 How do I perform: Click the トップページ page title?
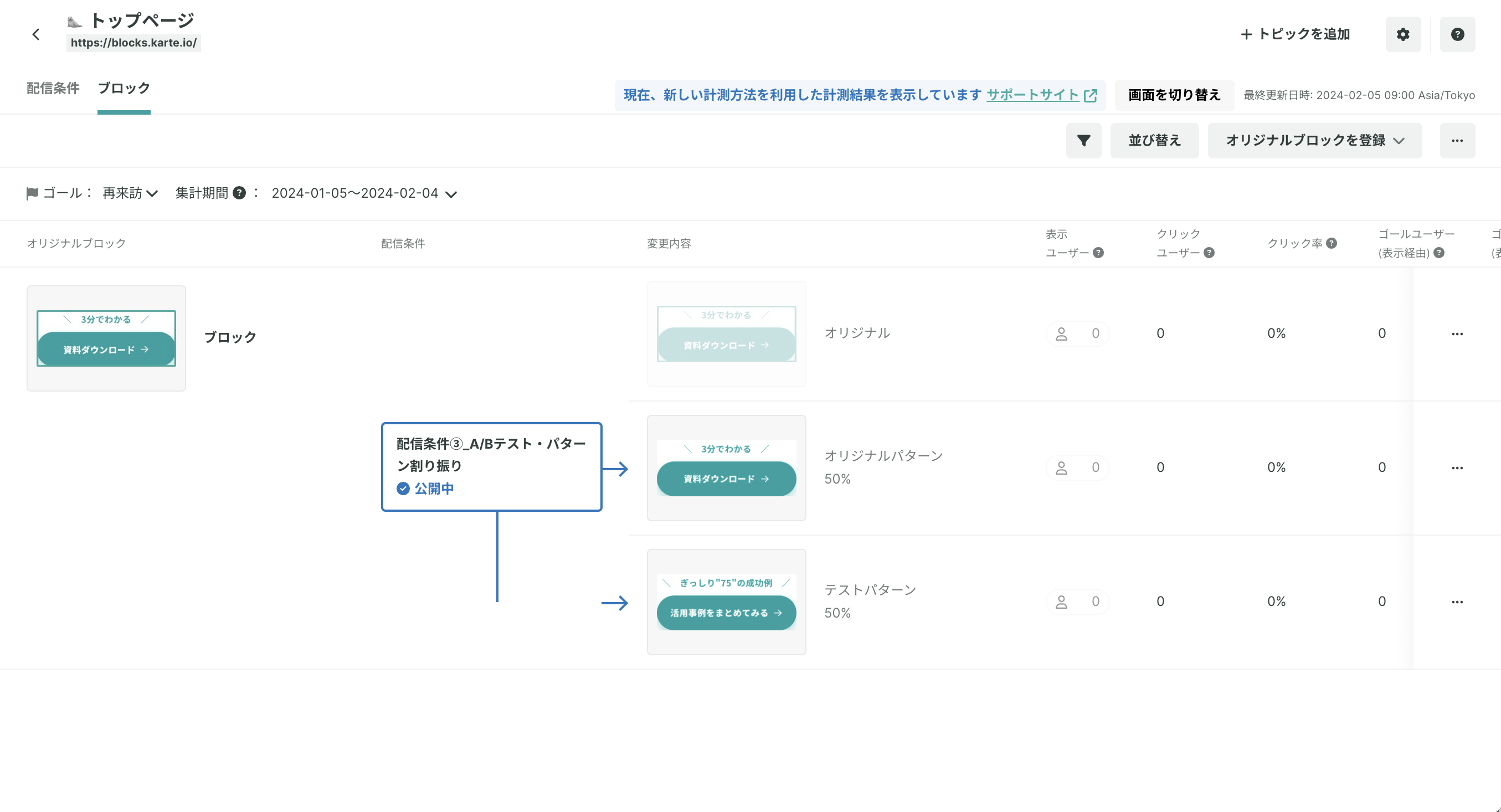pyautogui.click(x=142, y=20)
